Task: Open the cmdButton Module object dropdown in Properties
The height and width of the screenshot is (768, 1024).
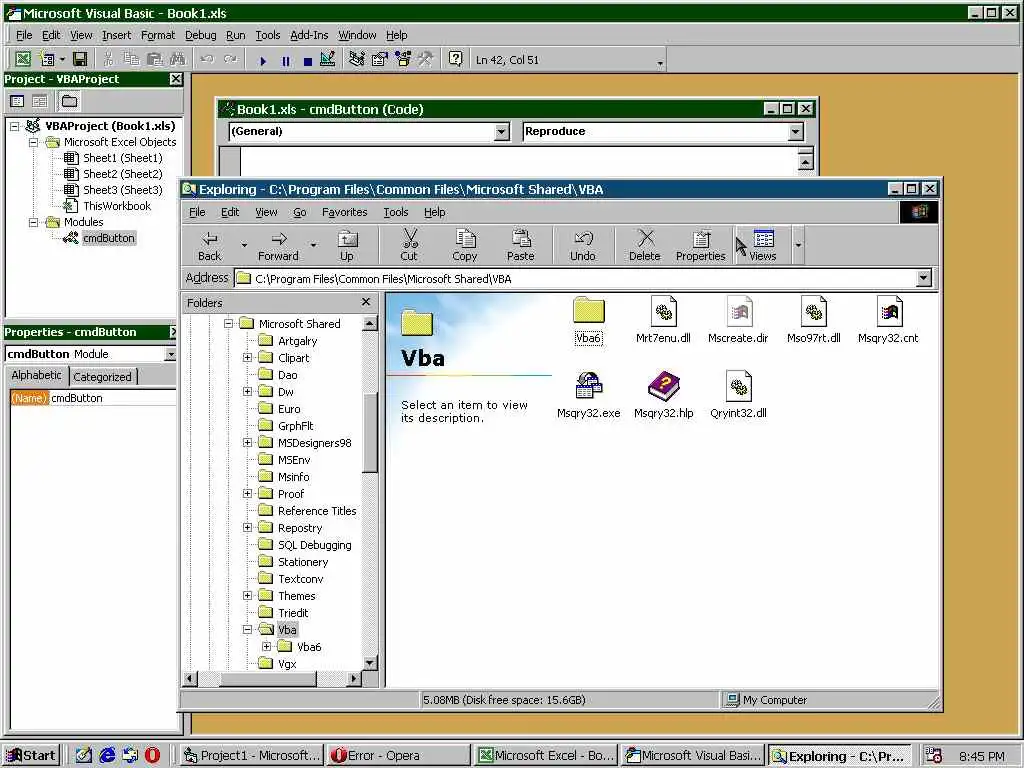Action: 170,354
